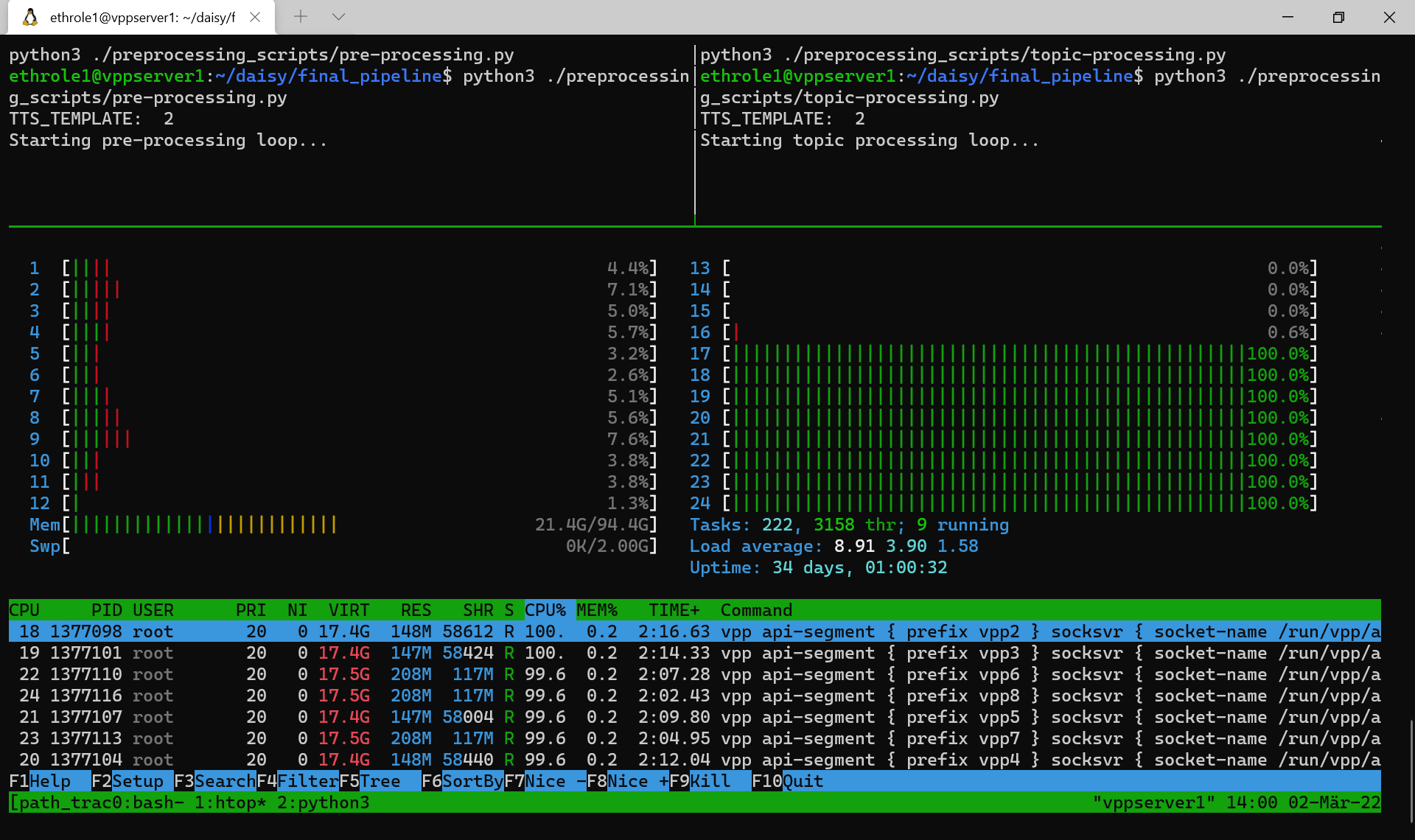
Task: Click CPU 9 usage meter
Action: (343, 439)
